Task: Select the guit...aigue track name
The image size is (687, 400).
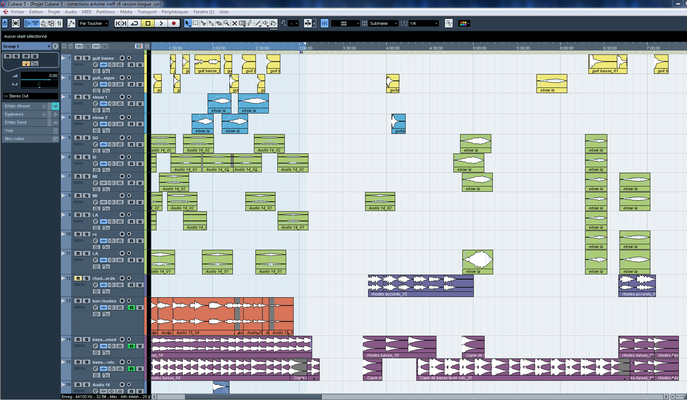Action: [103, 78]
